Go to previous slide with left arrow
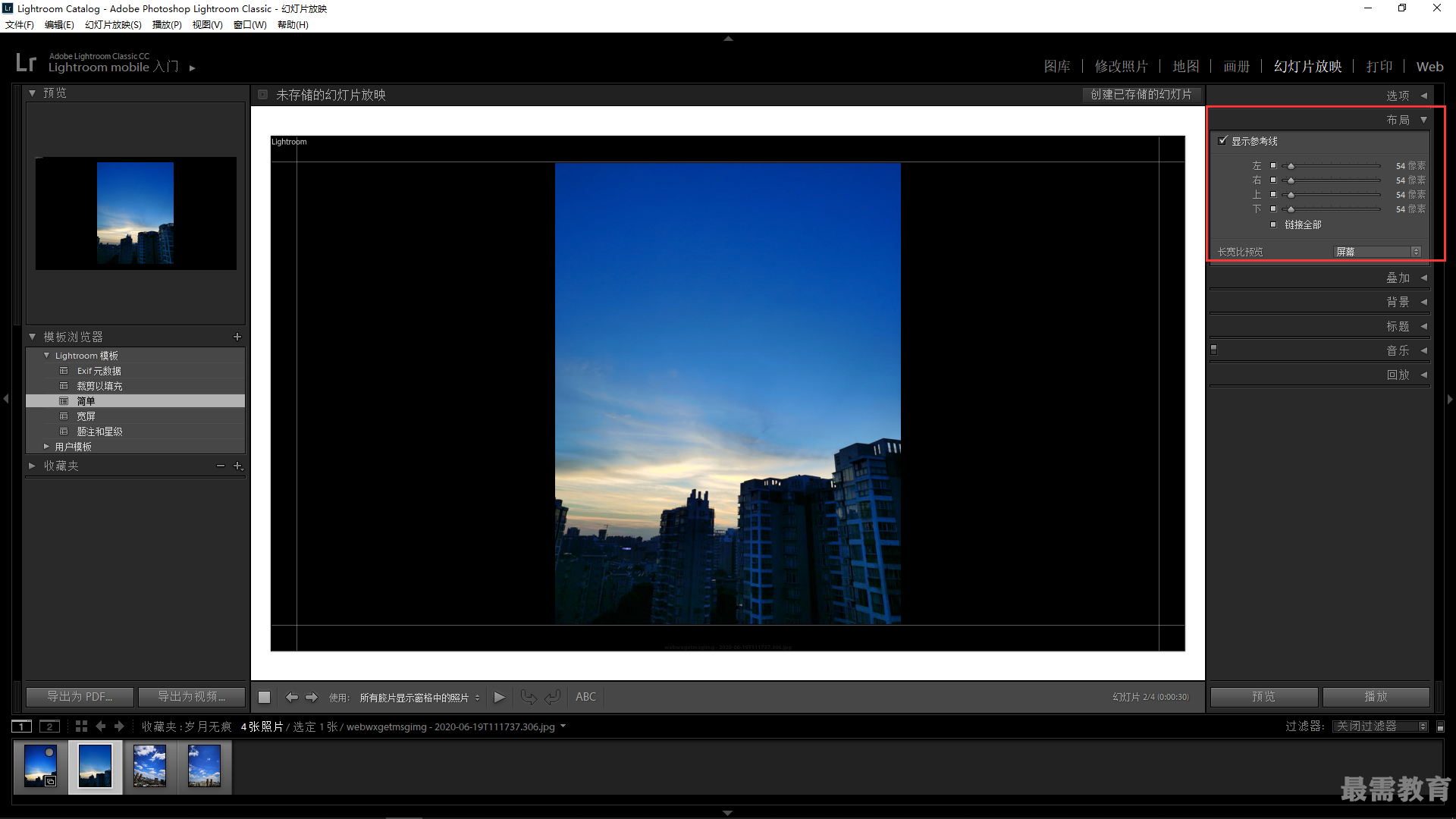 click(x=291, y=697)
